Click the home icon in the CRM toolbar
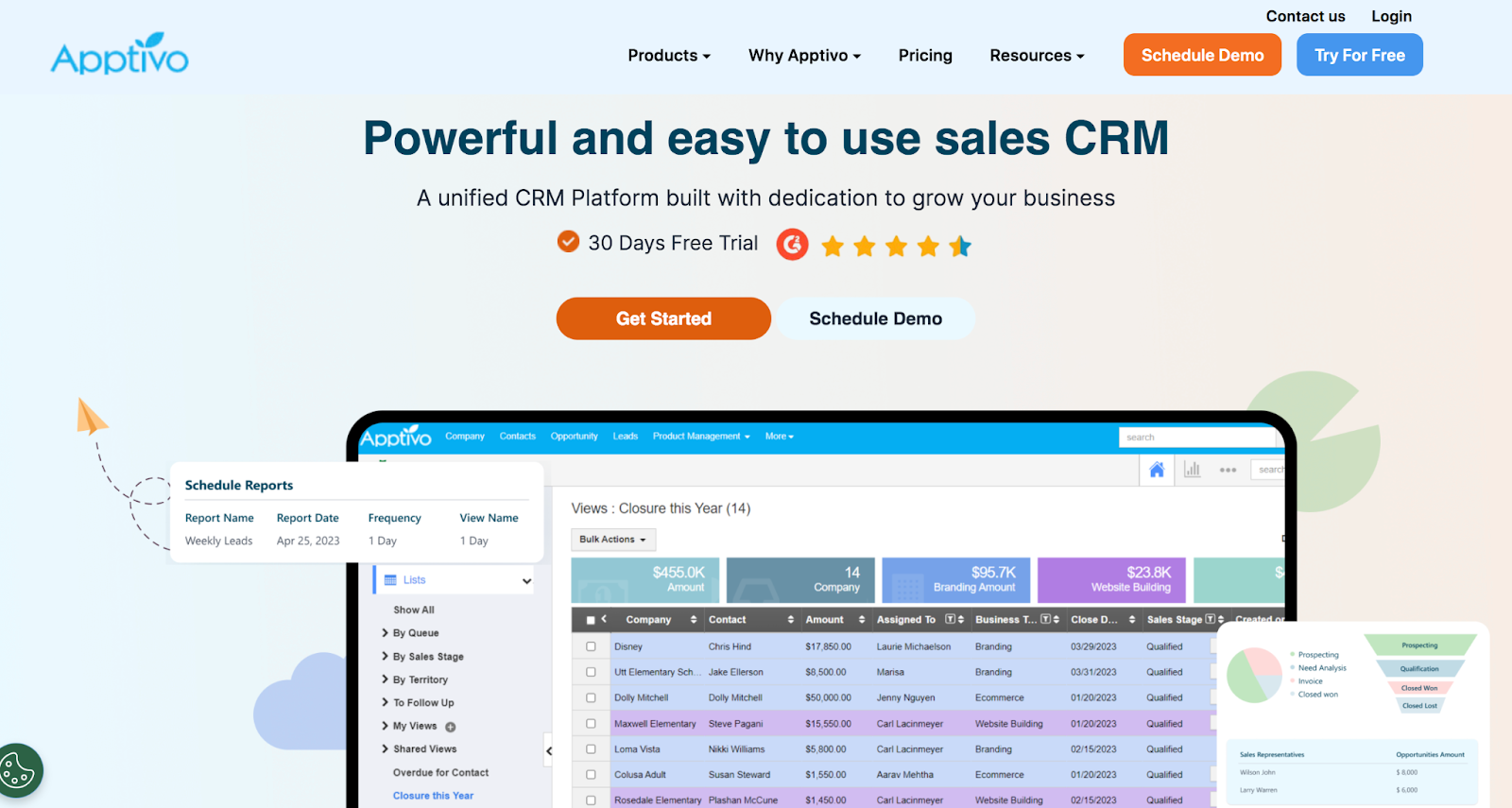 point(1157,470)
